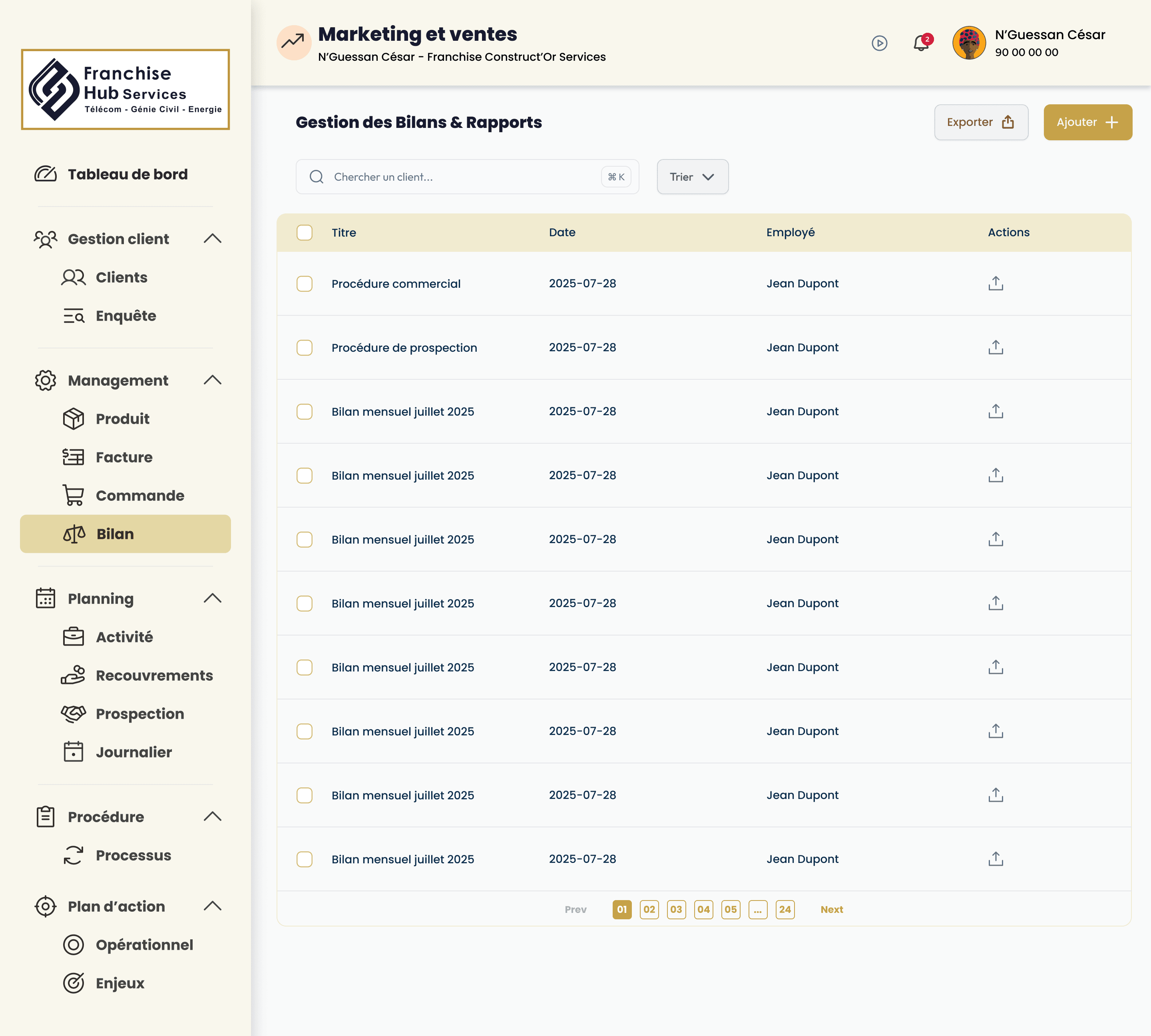Click the play circle icon in header

(x=880, y=43)
